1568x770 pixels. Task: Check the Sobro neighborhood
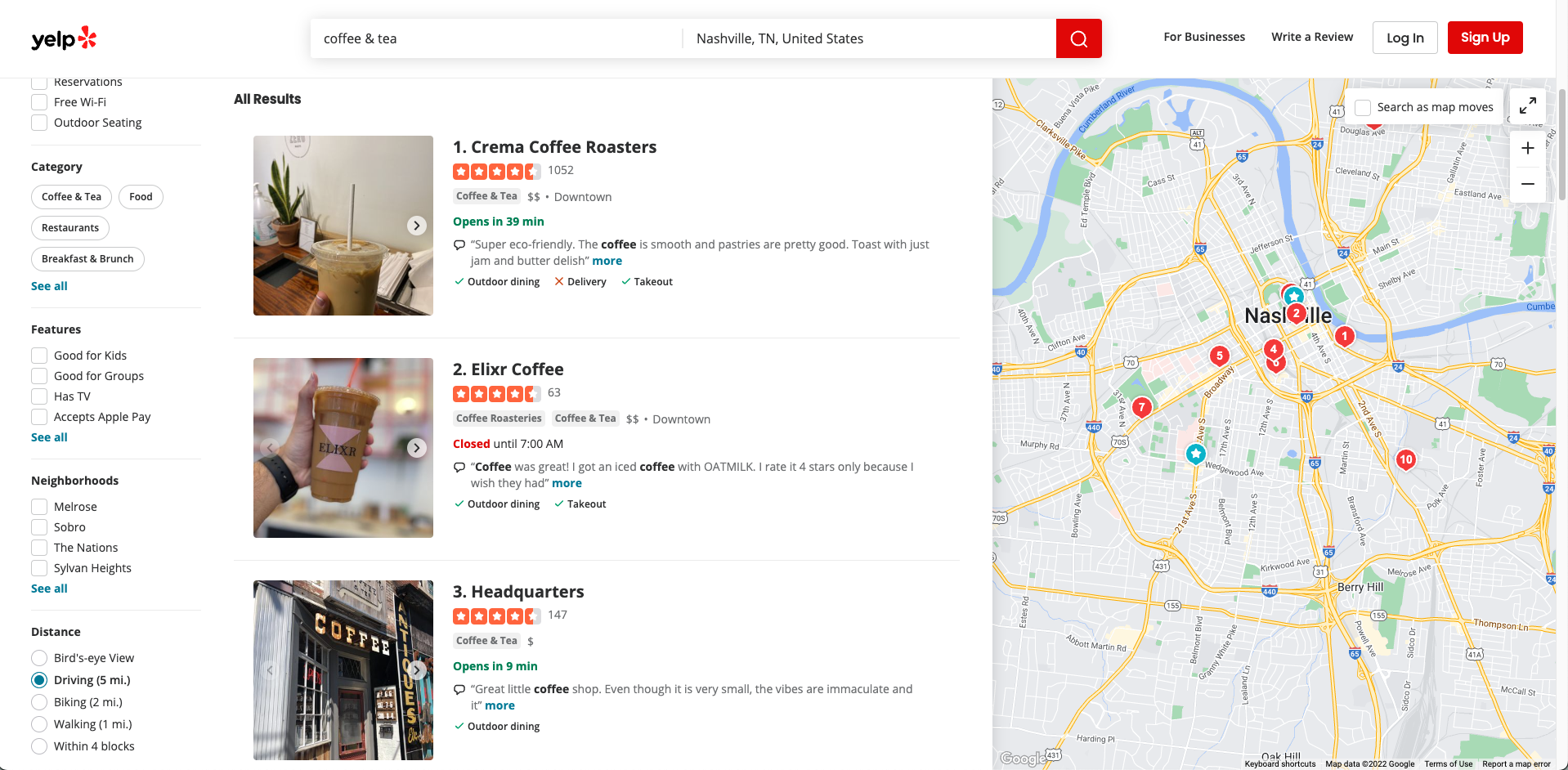point(39,527)
